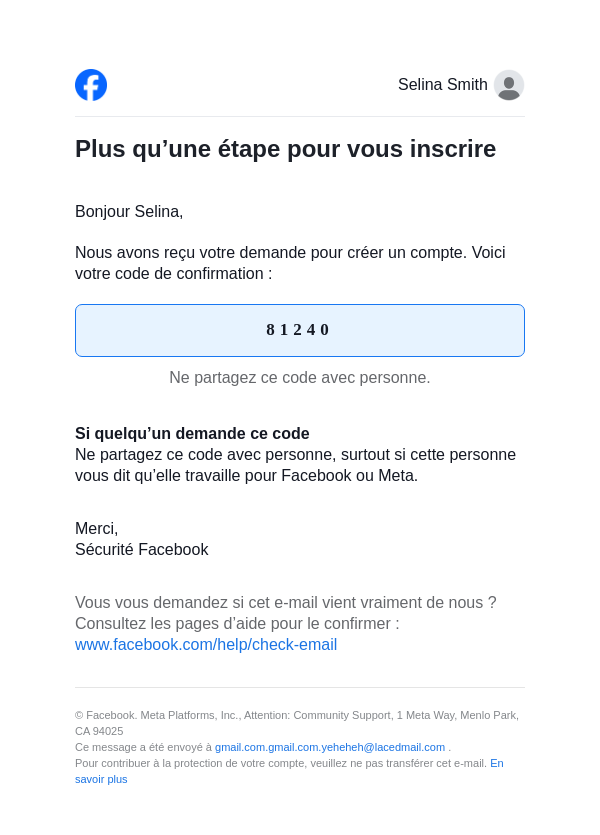600x835 pixels.
Task: Click the heading "Plus qu'une étape pour vous inscrire"
Action: coord(285,149)
